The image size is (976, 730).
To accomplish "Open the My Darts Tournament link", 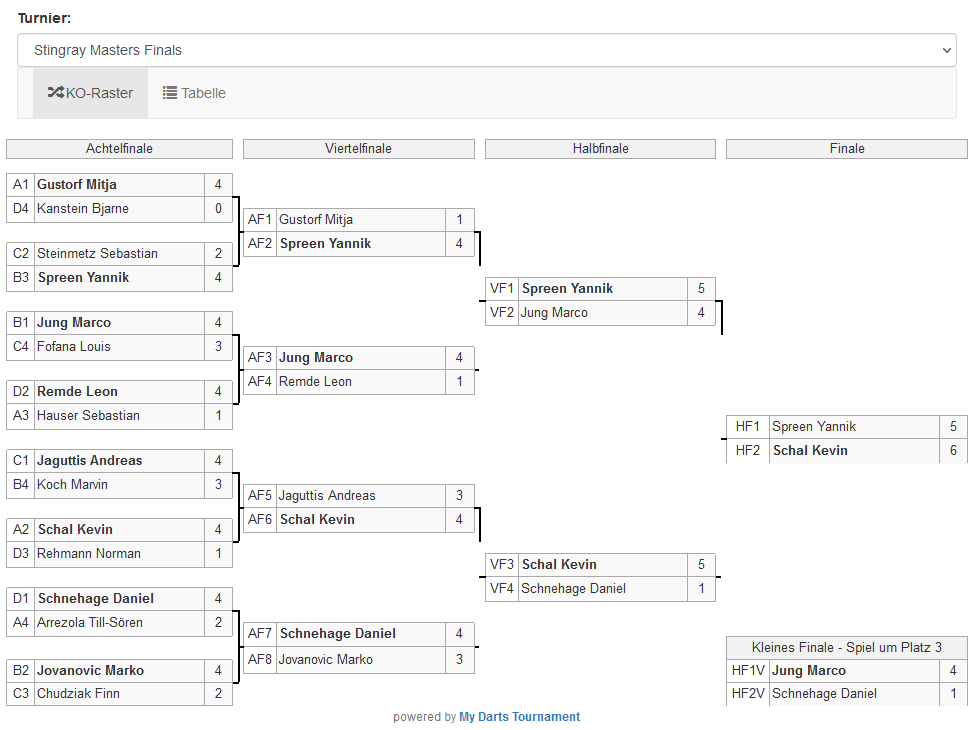I will (519, 716).
